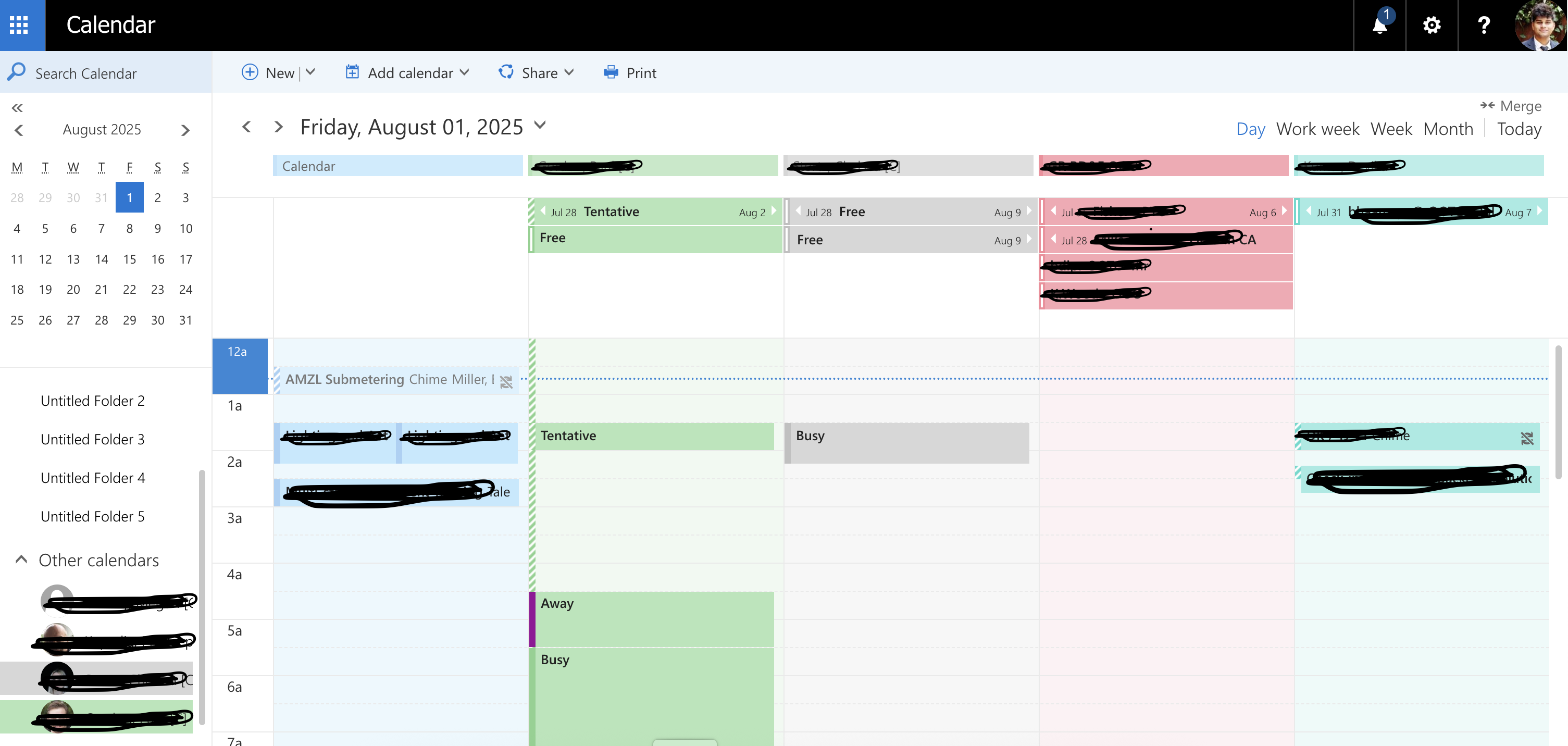Click the right arrow beside Aug 6 pink event

pyautogui.click(x=1284, y=210)
